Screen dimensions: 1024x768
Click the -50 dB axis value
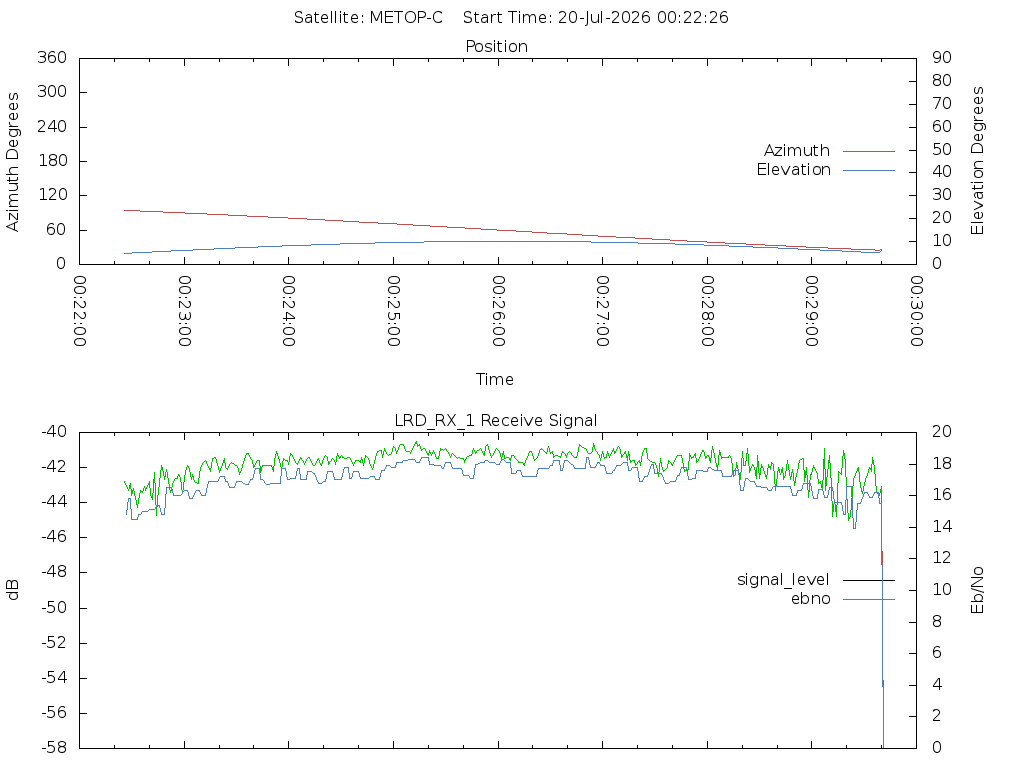click(x=54, y=607)
